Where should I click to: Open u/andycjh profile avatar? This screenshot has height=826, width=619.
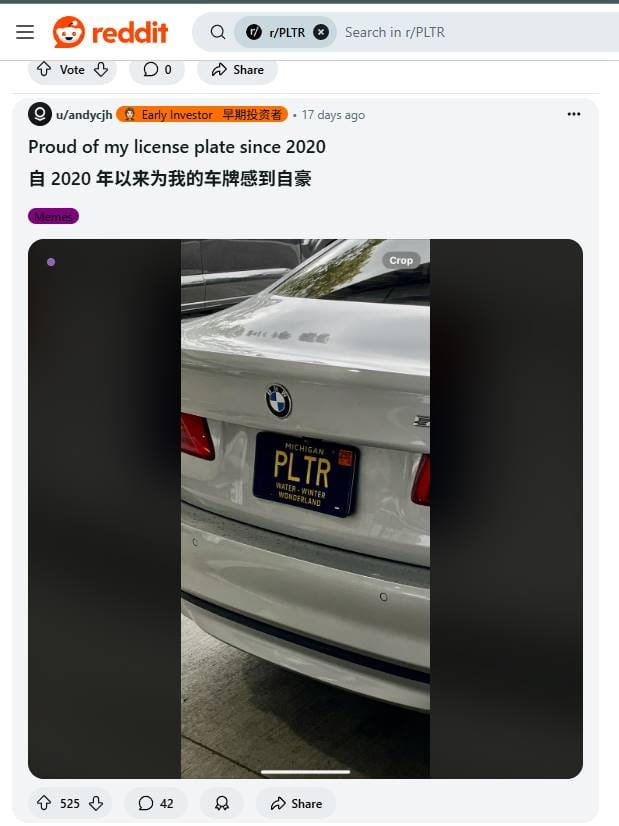pos(40,114)
